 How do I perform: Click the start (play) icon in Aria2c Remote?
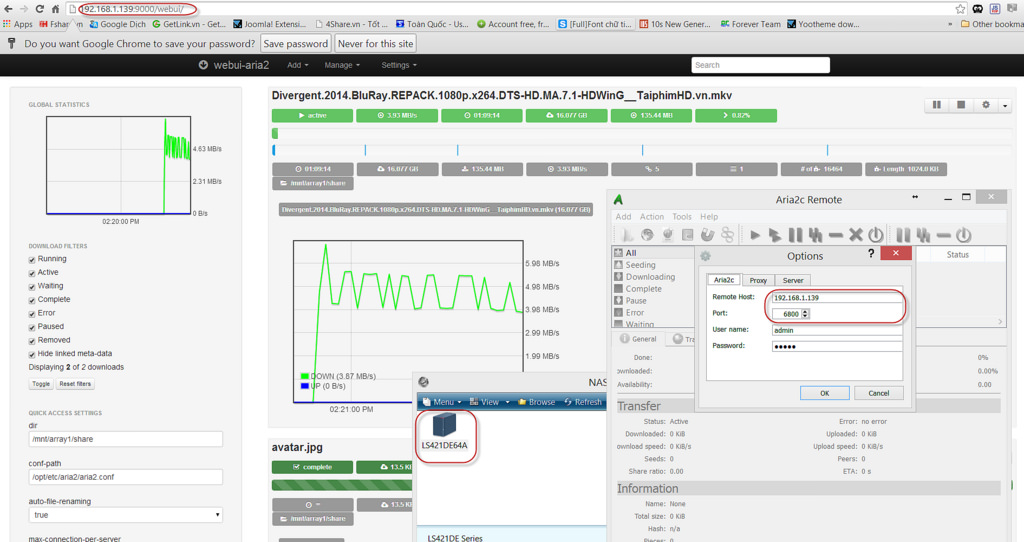coord(755,235)
